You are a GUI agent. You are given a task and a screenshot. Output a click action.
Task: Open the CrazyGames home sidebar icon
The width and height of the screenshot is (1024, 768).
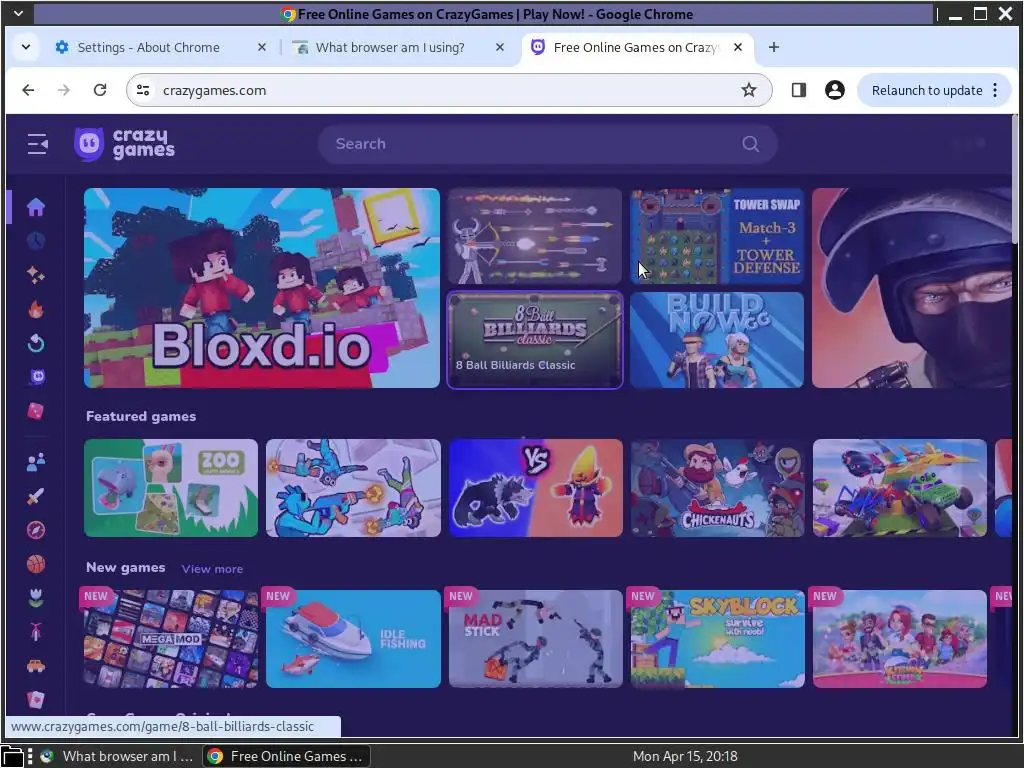click(36, 207)
